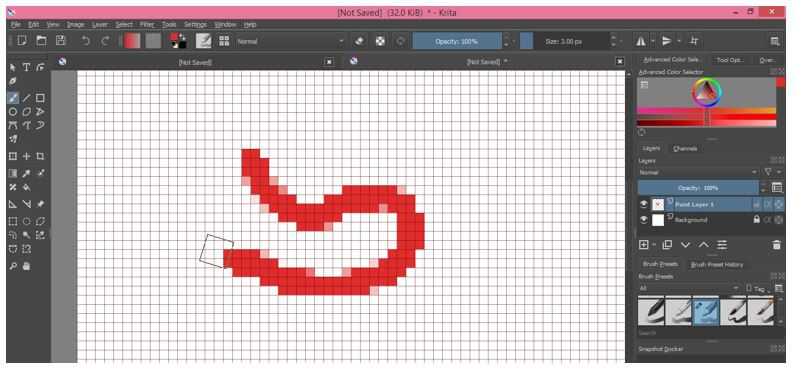Viewport: 797px width, 370px height.
Task: Create a new document from toolbar
Action: coord(22,41)
